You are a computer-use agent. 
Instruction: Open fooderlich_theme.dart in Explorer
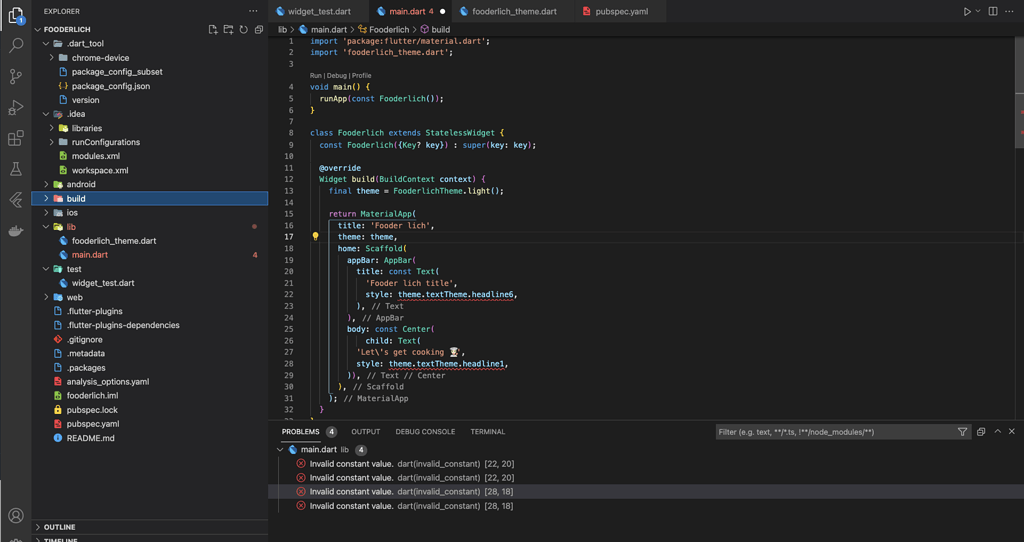pyautogui.click(x=114, y=241)
